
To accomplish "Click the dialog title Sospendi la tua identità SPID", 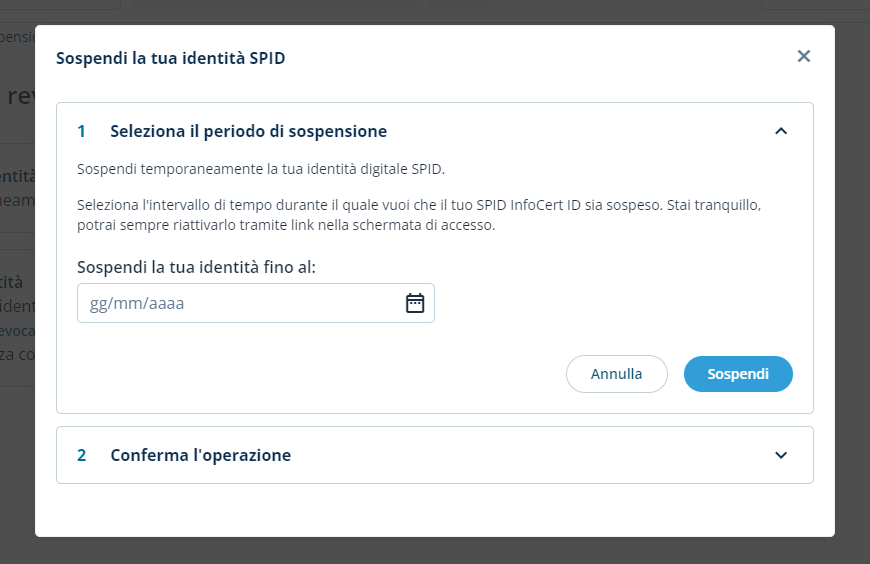I will point(170,58).
